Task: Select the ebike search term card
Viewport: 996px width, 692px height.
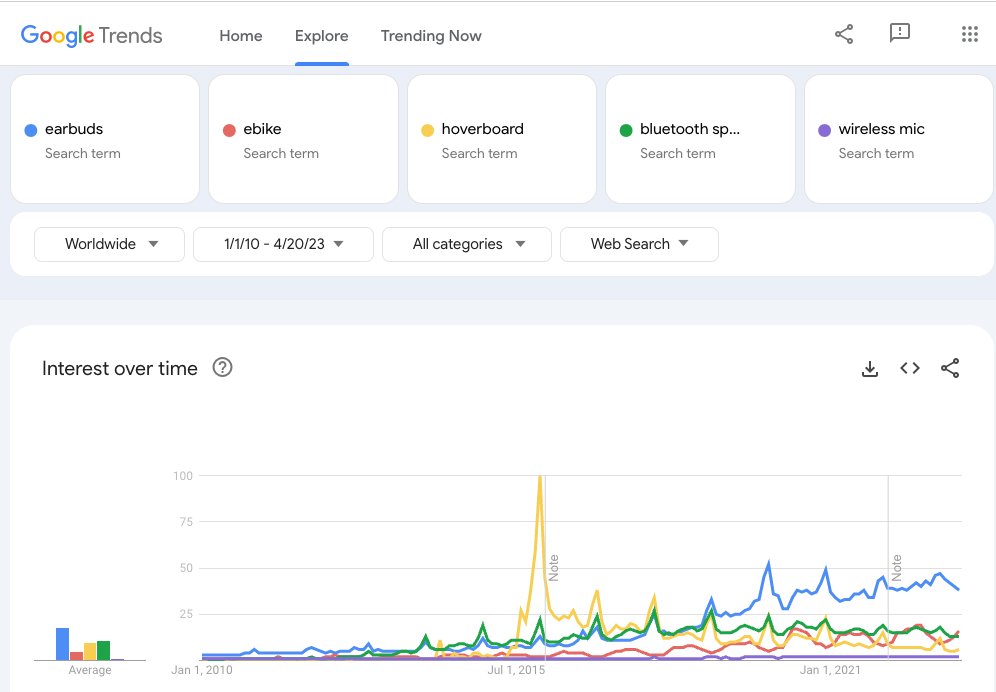Action: point(303,139)
